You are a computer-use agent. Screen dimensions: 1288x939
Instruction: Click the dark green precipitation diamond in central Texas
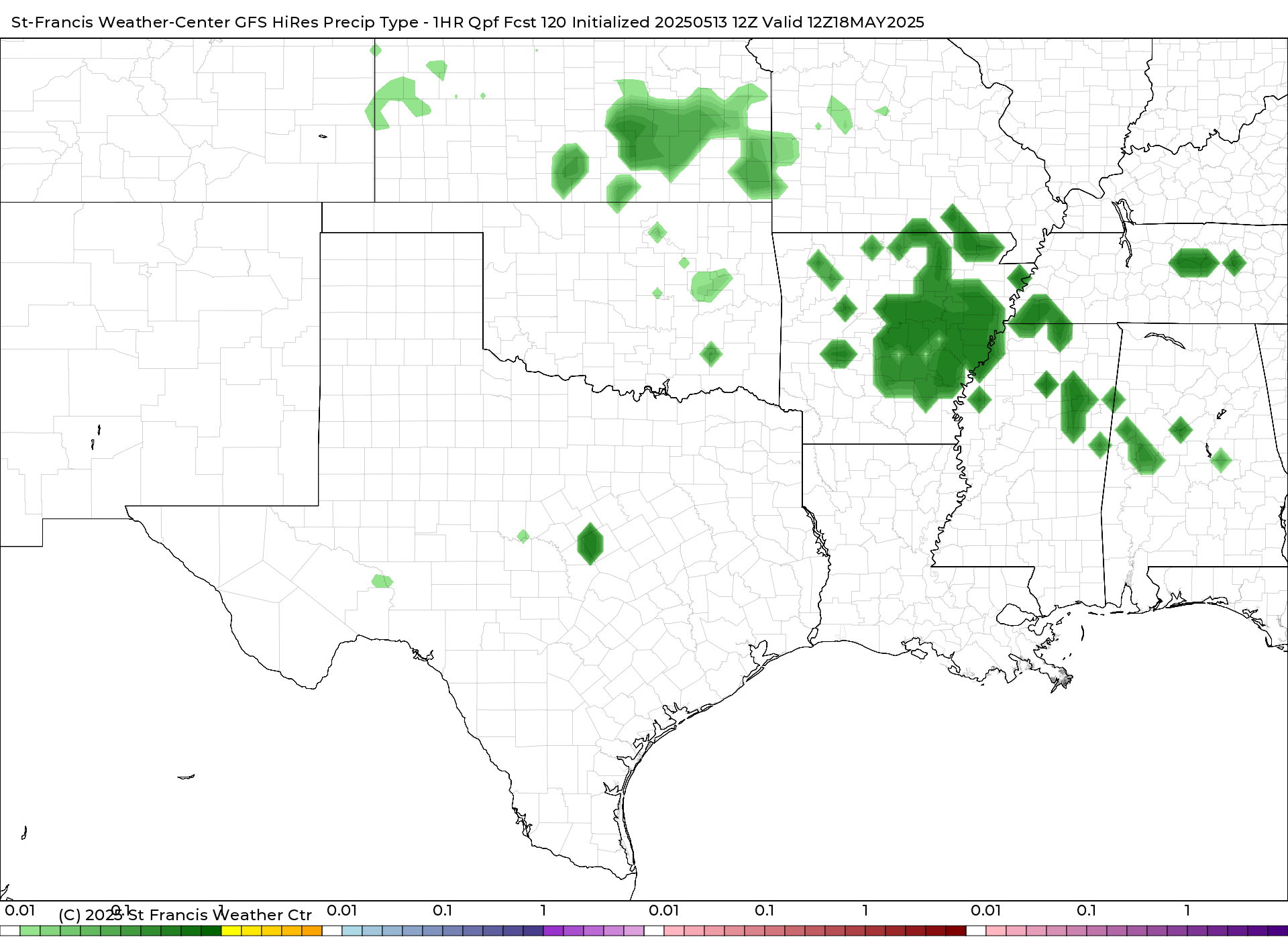590,544
